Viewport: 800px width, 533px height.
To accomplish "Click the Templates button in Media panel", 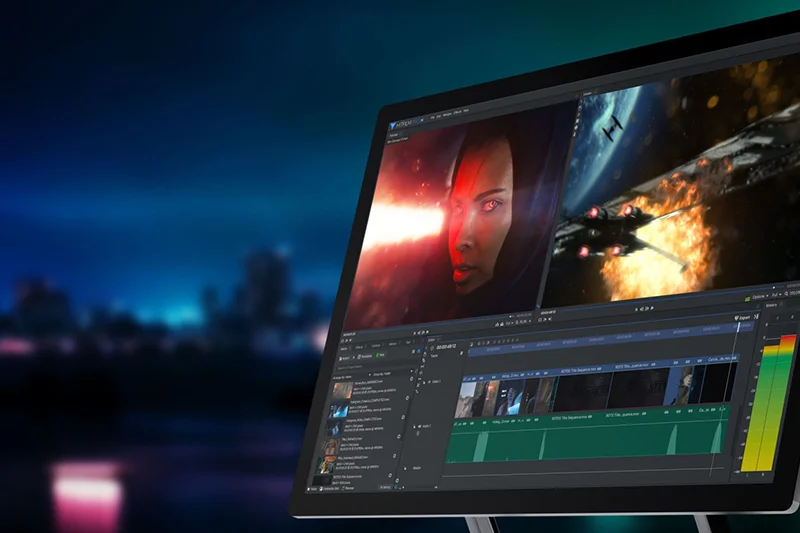I will click(x=364, y=356).
